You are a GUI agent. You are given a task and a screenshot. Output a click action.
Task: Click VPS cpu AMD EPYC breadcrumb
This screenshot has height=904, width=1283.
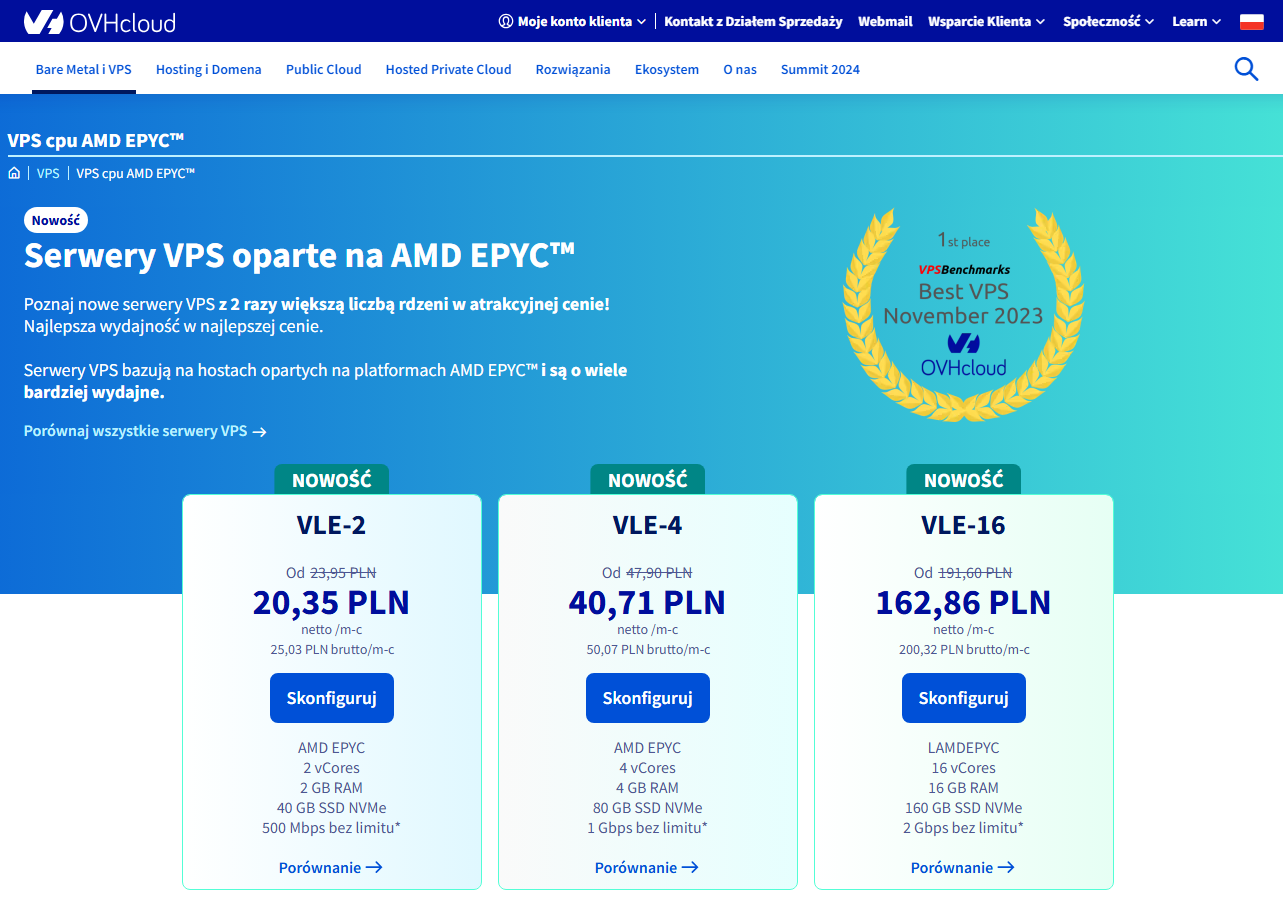[x=136, y=173]
